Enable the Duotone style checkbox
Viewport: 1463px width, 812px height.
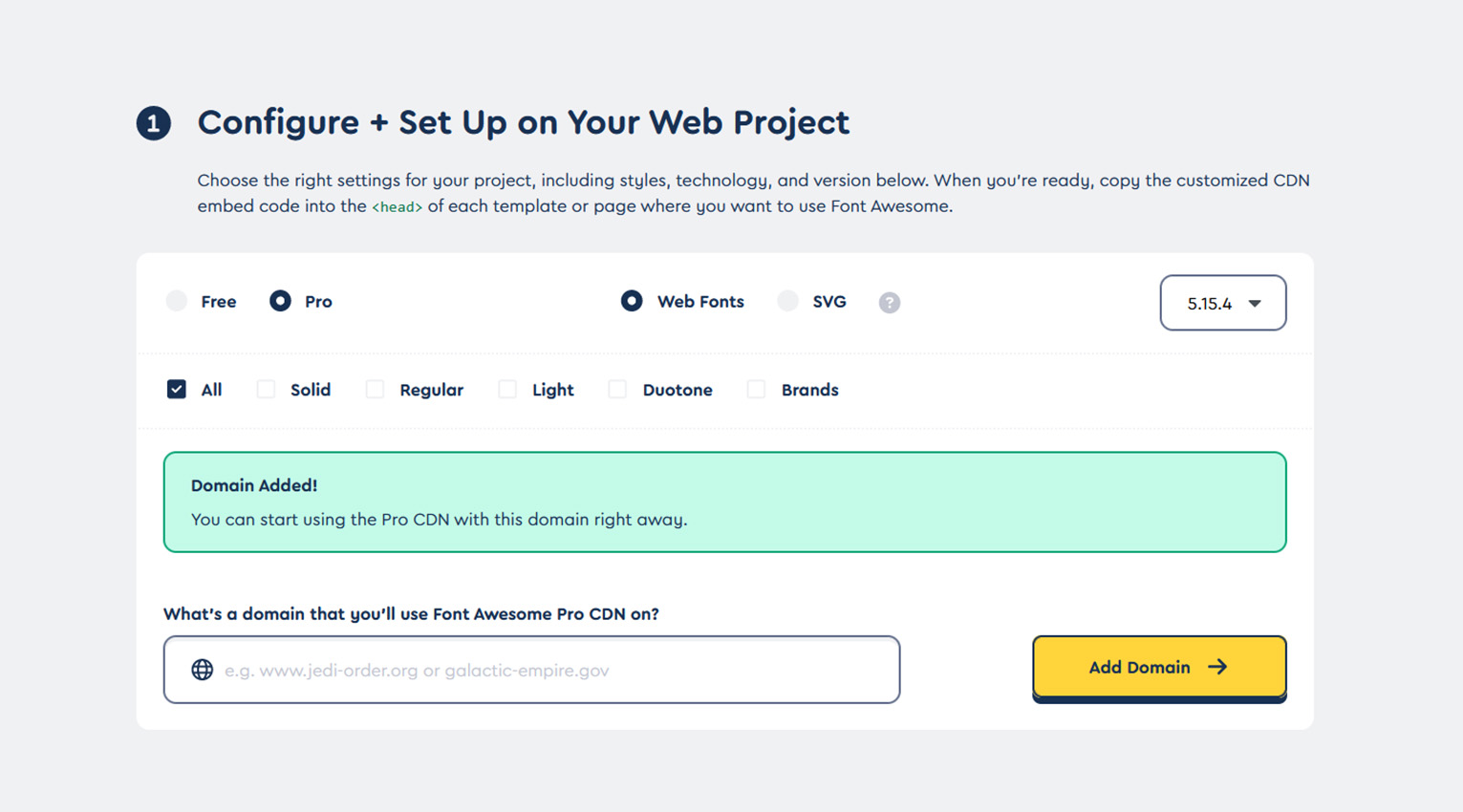click(x=617, y=389)
